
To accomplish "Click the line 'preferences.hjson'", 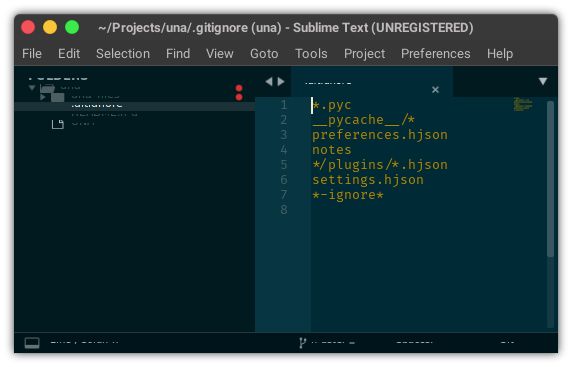I will click(380, 135).
